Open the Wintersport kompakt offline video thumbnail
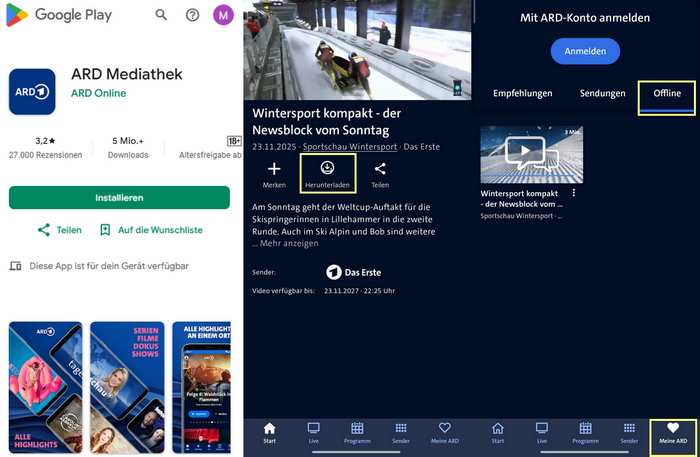700x457 pixels. click(x=532, y=153)
